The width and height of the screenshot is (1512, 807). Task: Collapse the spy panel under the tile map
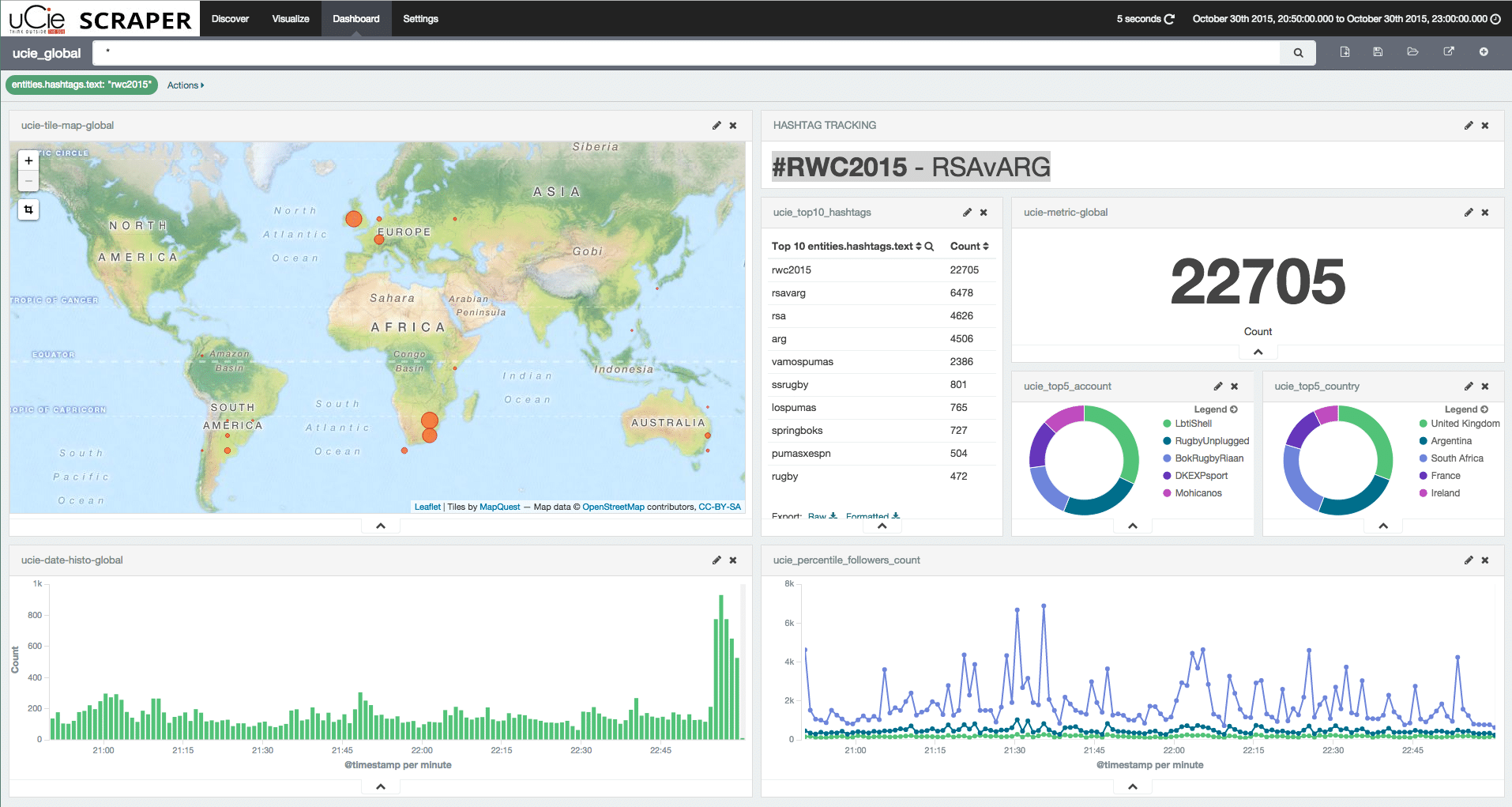tap(381, 526)
